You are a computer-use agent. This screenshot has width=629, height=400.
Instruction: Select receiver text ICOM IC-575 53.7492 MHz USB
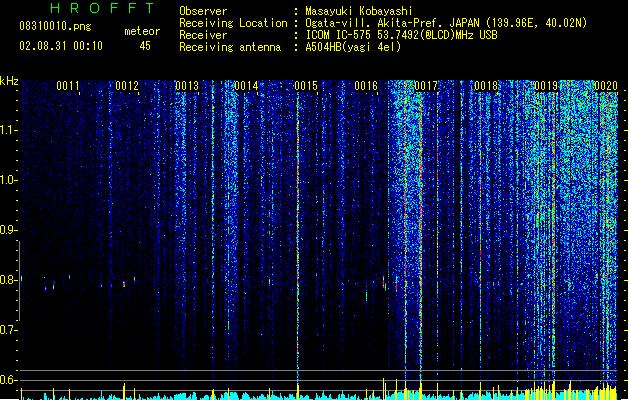point(401,35)
